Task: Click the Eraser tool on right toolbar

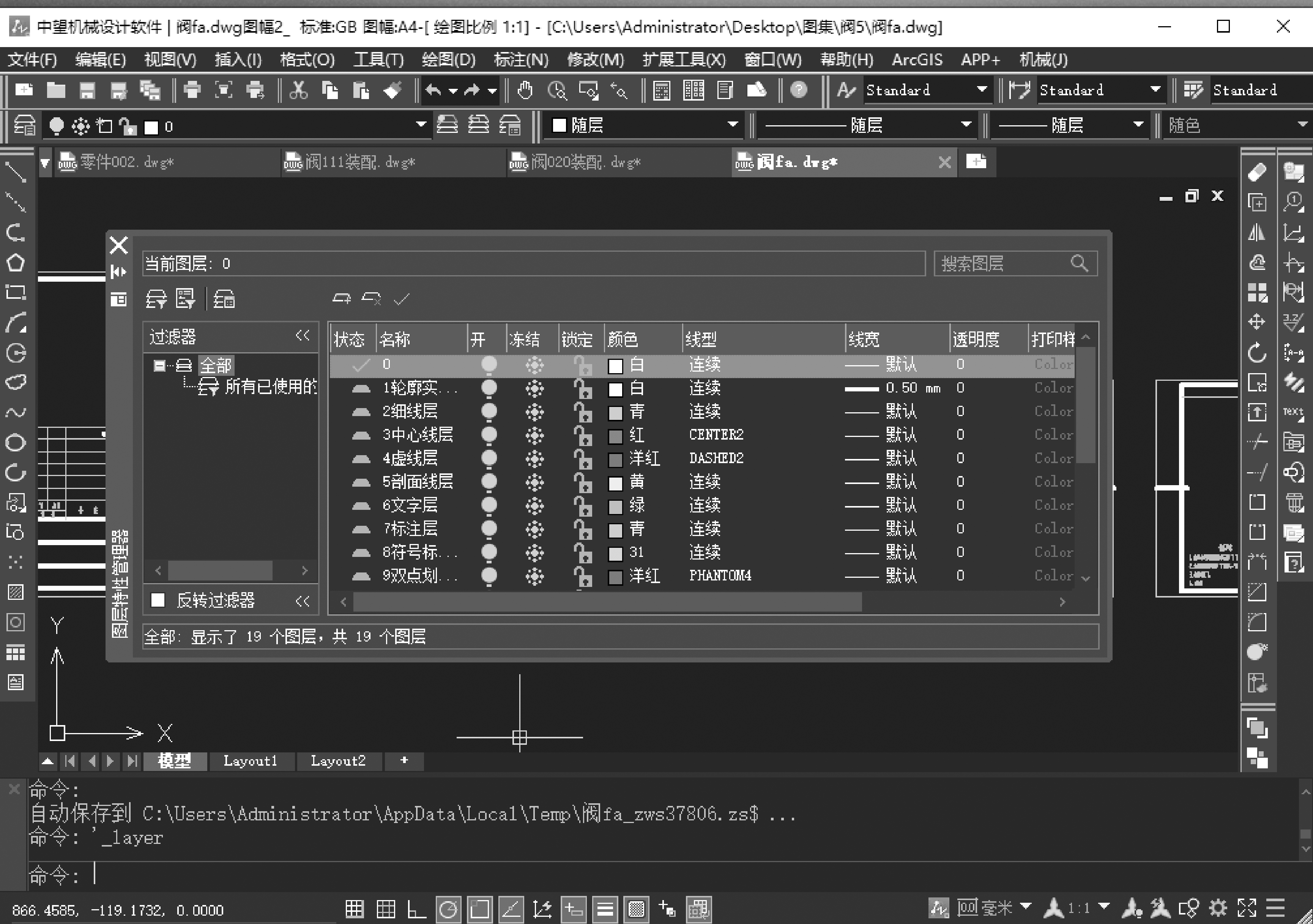Action: tap(1257, 172)
